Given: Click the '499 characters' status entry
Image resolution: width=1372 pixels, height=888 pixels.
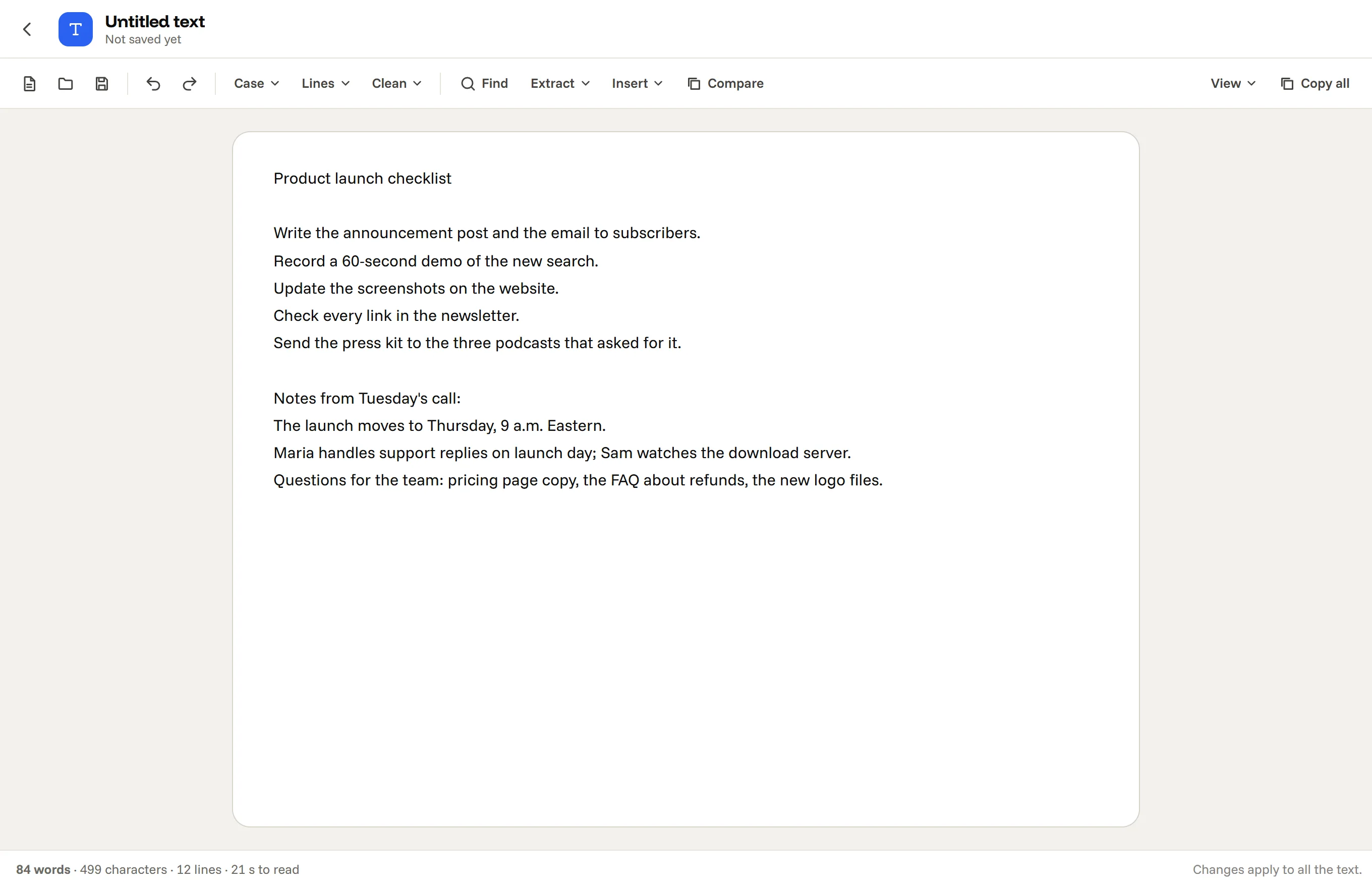Looking at the screenshot, I should (x=123, y=869).
